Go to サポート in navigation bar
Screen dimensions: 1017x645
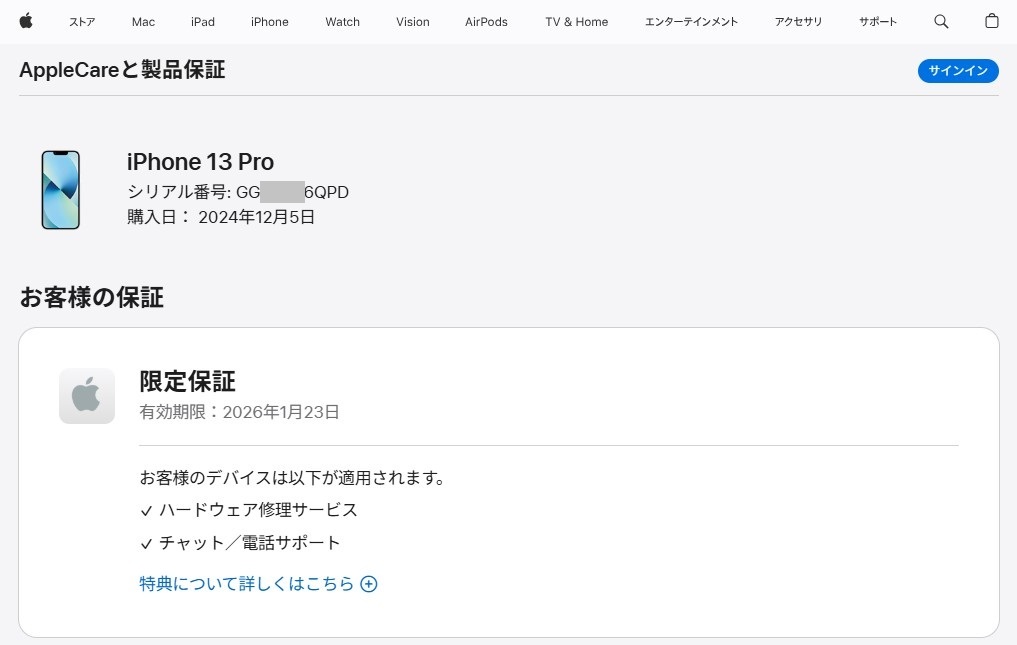877,22
